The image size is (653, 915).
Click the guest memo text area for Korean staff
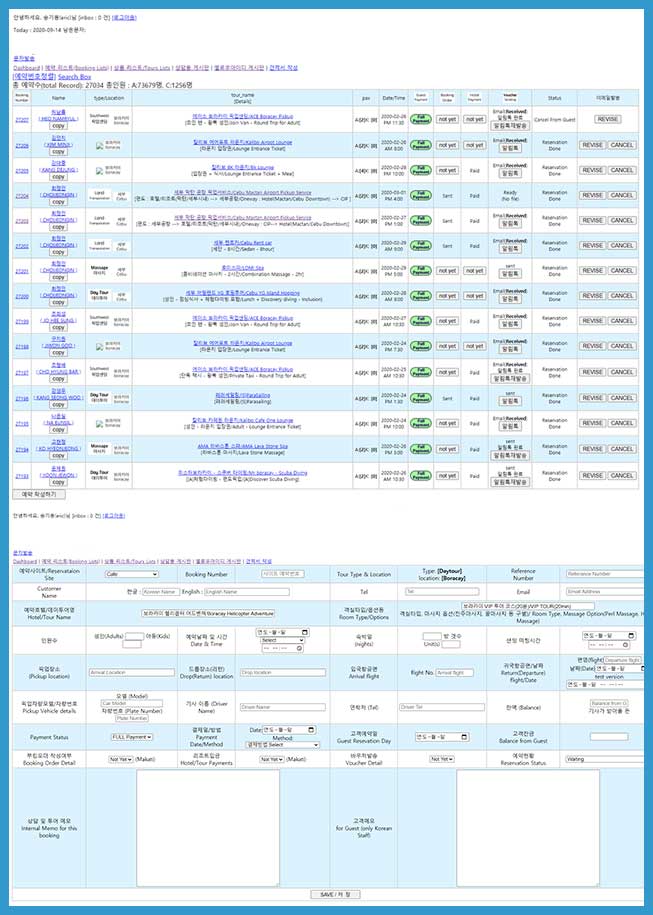point(528,829)
